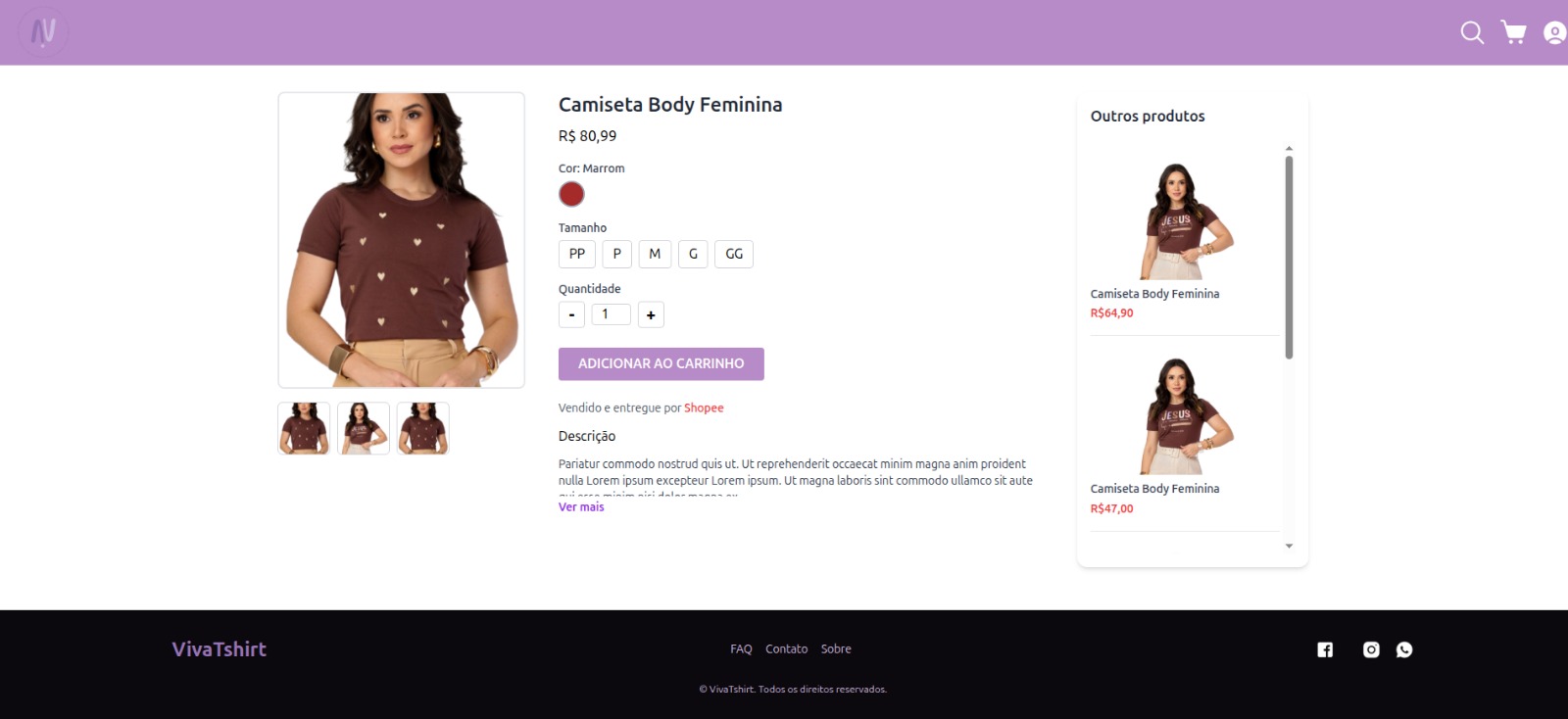Image resolution: width=1568 pixels, height=719 pixels.
Task: Open Instagram via the footer icon
Action: coord(1371,649)
